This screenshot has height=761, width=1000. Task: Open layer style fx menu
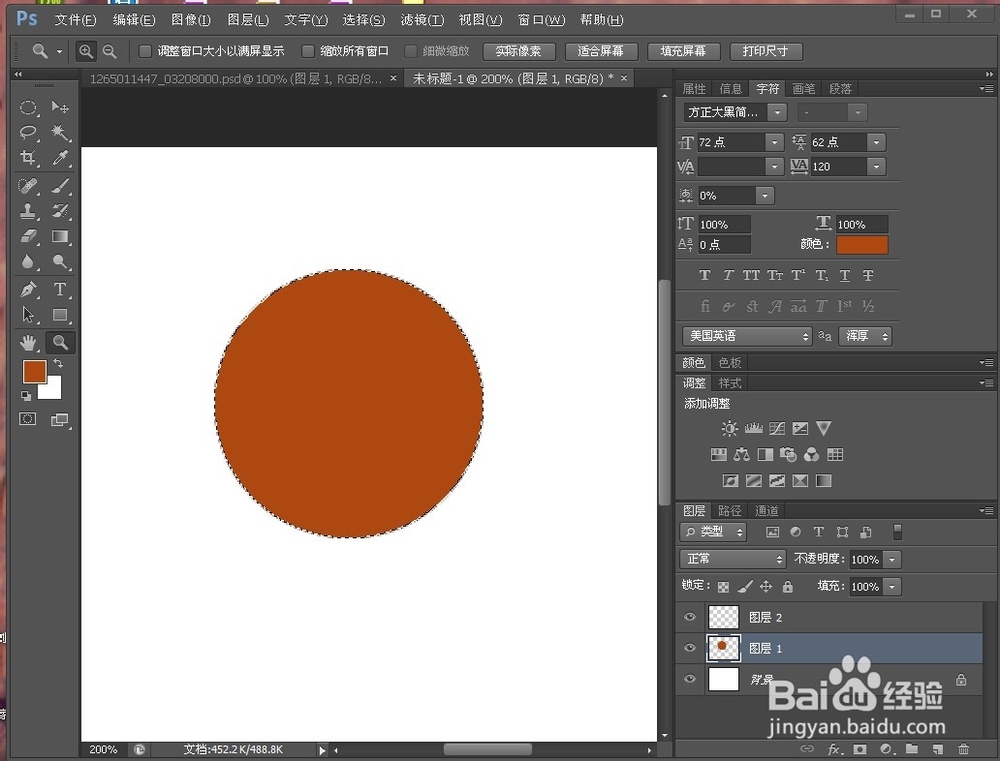(x=834, y=749)
